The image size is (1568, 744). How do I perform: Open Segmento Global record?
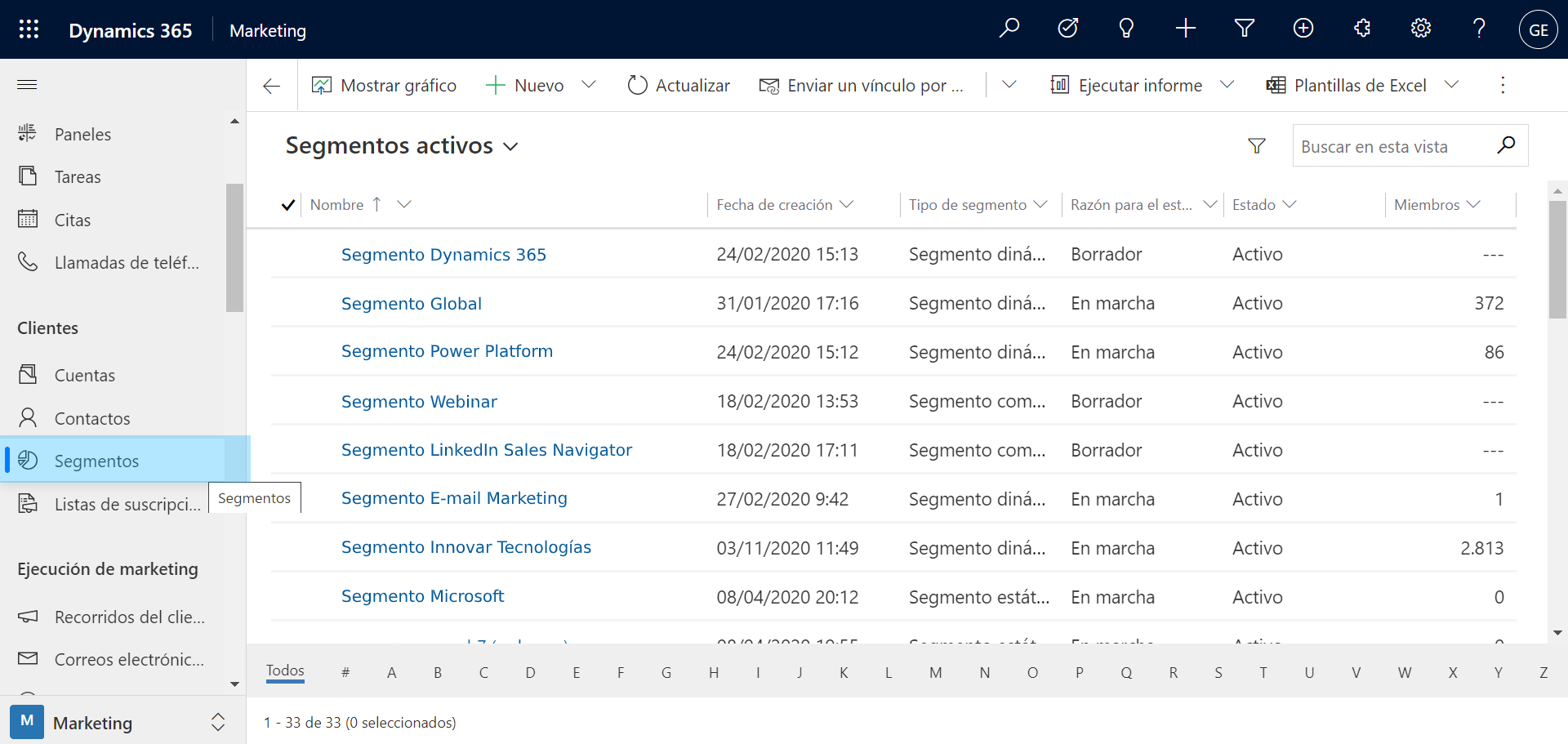[x=411, y=303]
